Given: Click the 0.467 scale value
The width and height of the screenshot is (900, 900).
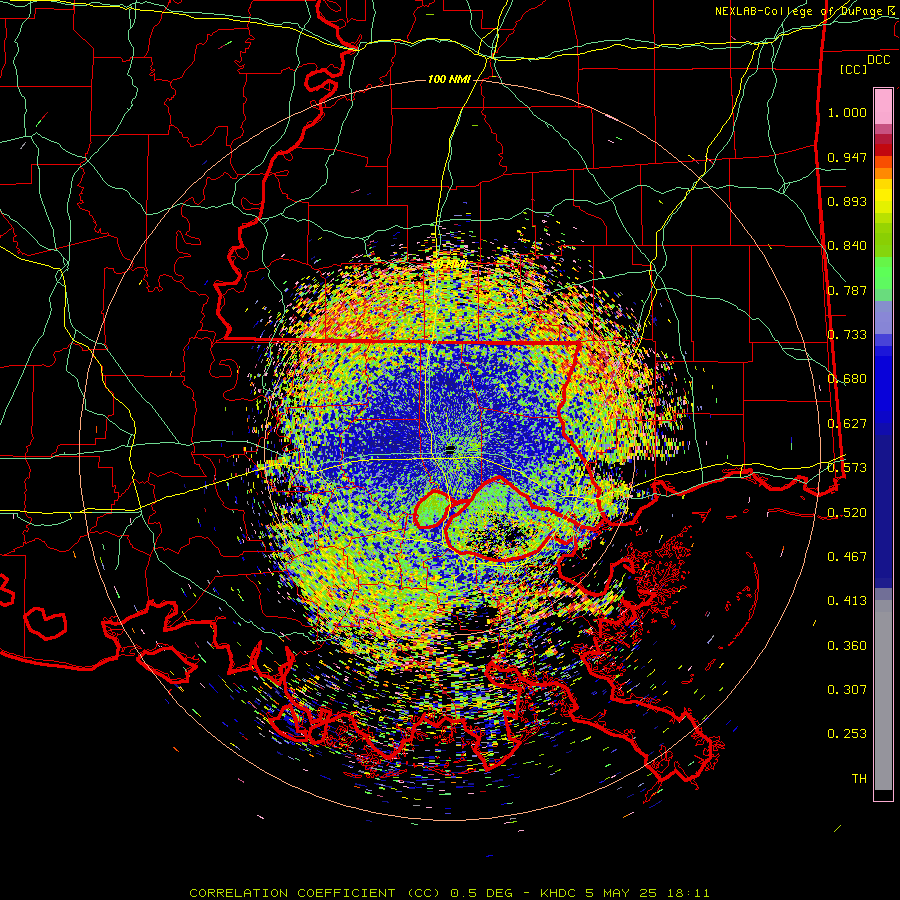Looking at the screenshot, I should click(x=847, y=557).
